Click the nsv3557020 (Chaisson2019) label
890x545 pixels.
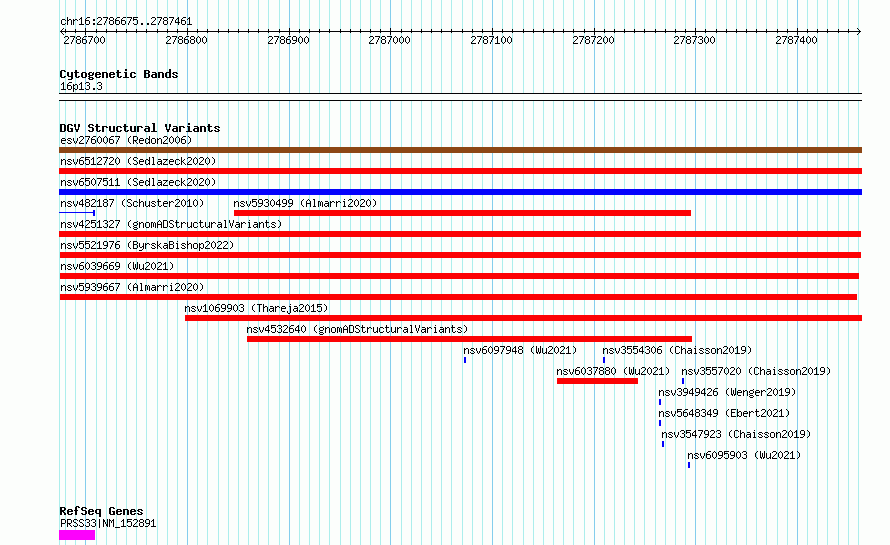pos(756,371)
